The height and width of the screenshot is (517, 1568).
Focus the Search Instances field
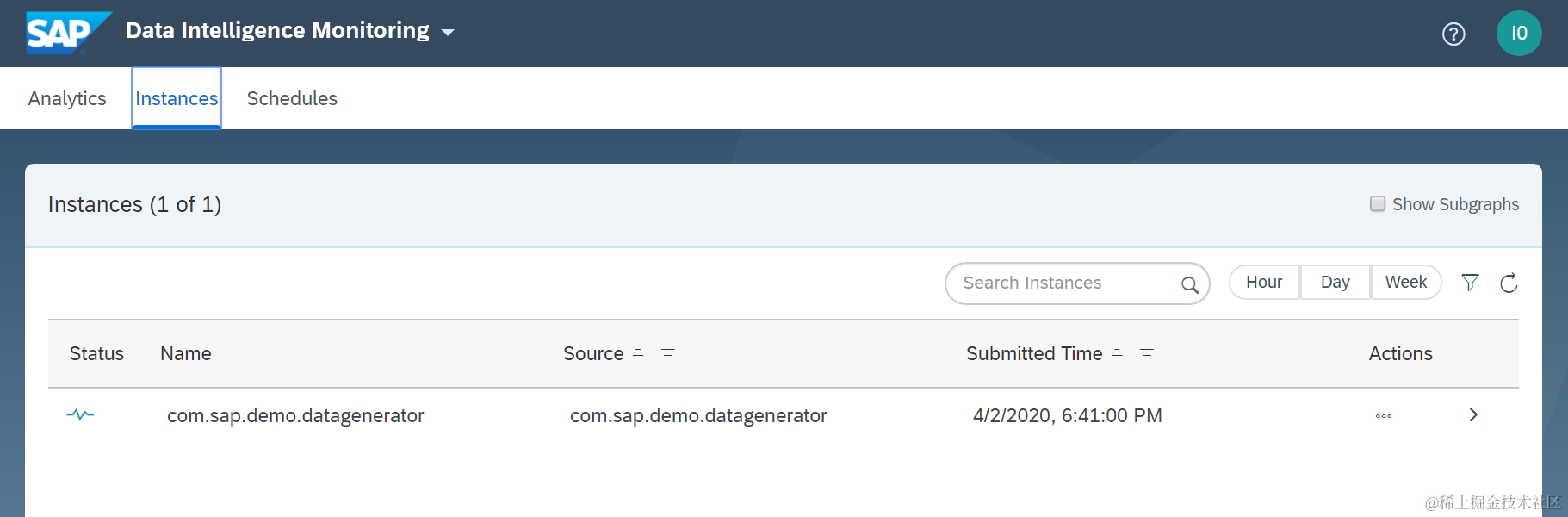coord(1077,283)
